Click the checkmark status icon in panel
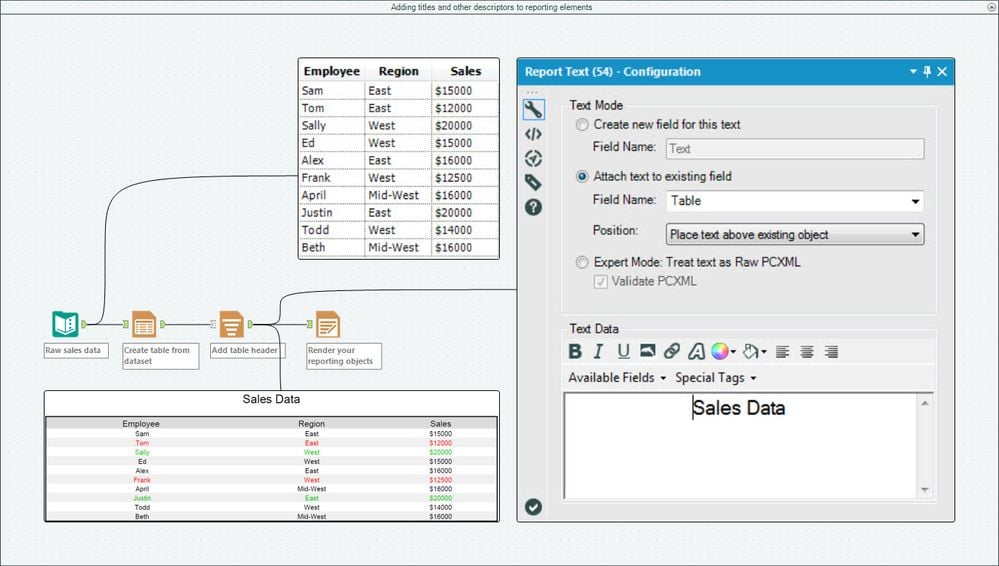The height and width of the screenshot is (566, 999). (x=533, y=507)
